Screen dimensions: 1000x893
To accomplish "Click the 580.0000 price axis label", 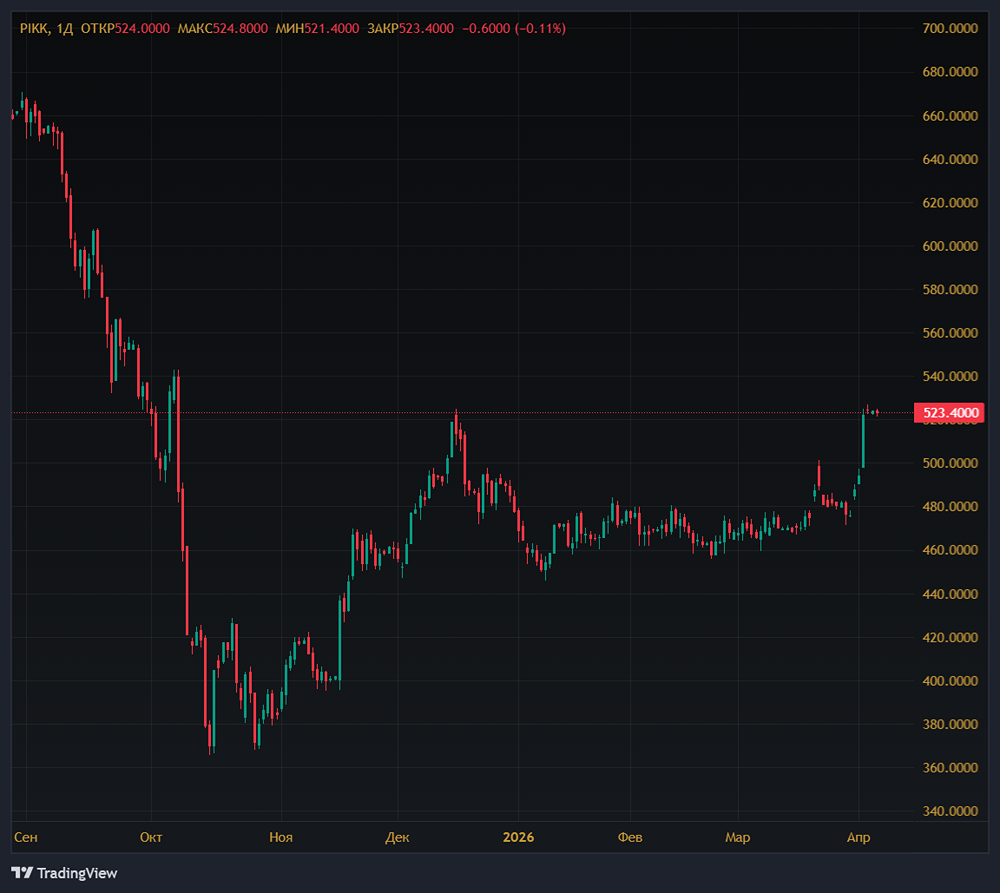I will click(x=950, y=289).
